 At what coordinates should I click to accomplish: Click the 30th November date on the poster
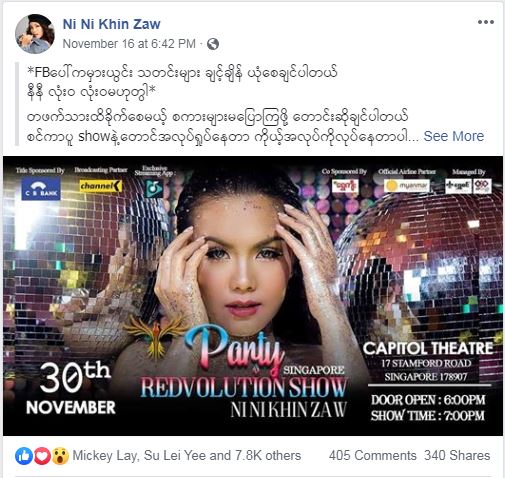pyautogui.click(x=71, y=389)
